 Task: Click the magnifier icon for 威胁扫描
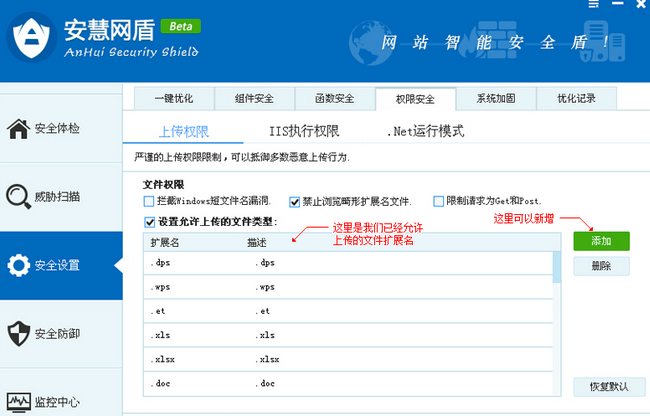[19, 196]
